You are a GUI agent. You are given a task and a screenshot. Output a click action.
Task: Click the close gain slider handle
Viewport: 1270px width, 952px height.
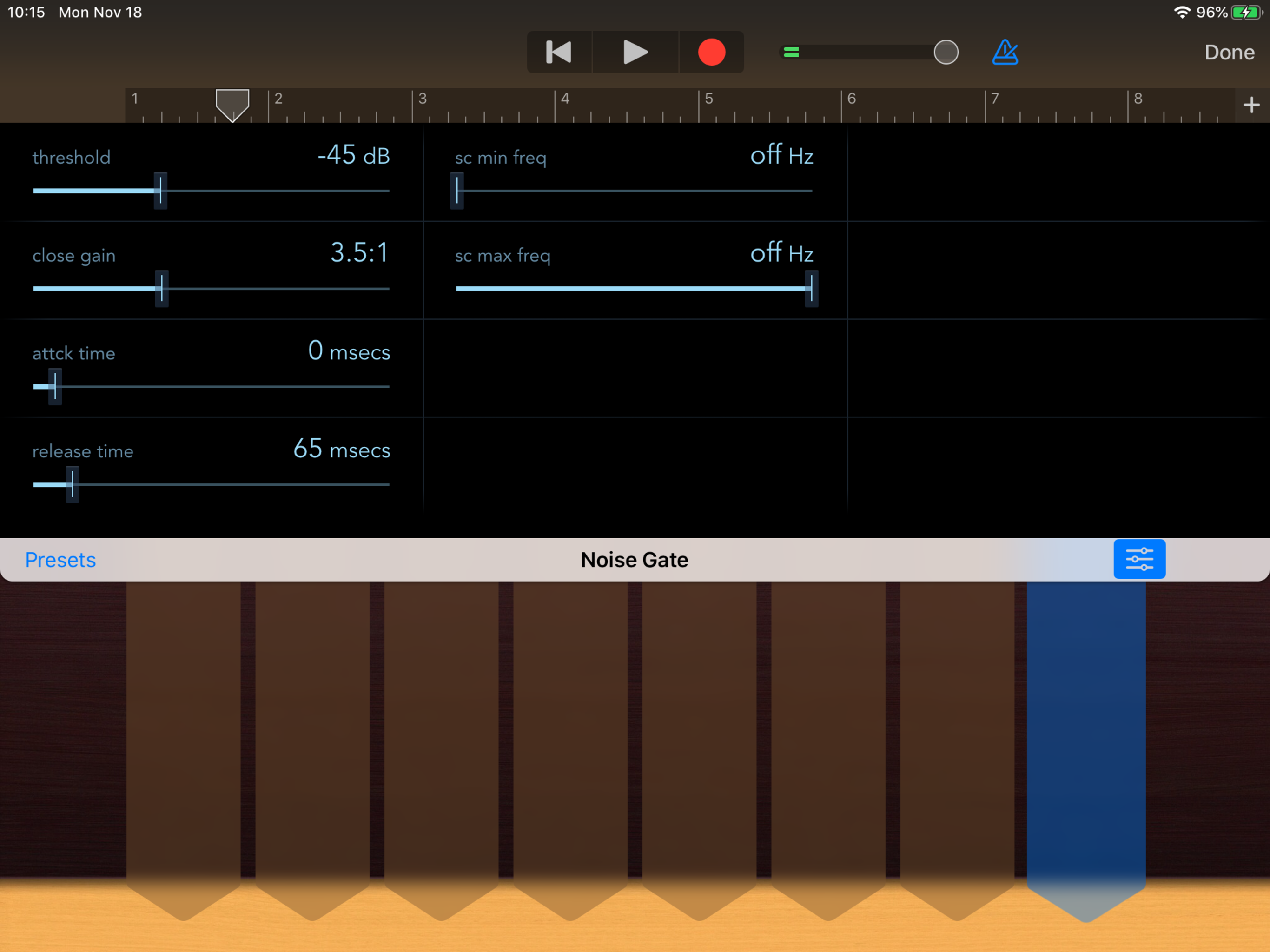tap(162, 288)
